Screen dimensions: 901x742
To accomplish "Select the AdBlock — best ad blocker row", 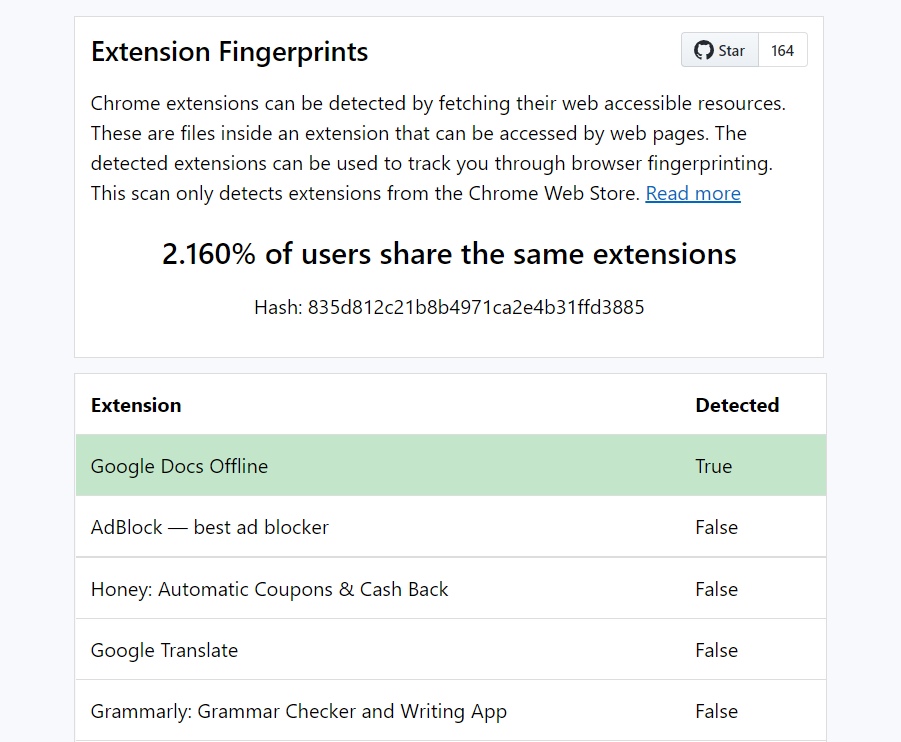I will point(209,527).
